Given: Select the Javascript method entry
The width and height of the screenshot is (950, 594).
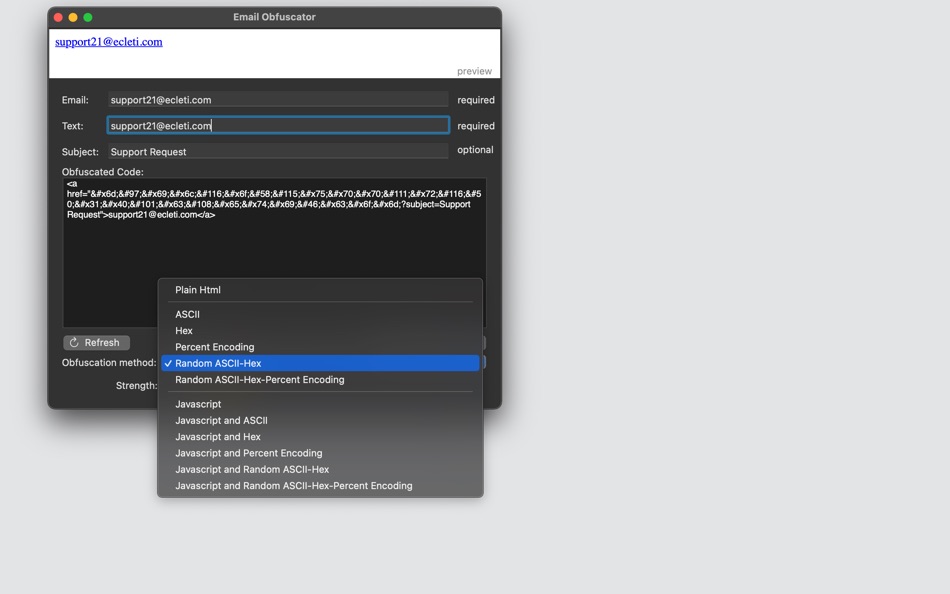Looking at the screenshot, I should tap(320, 404).
